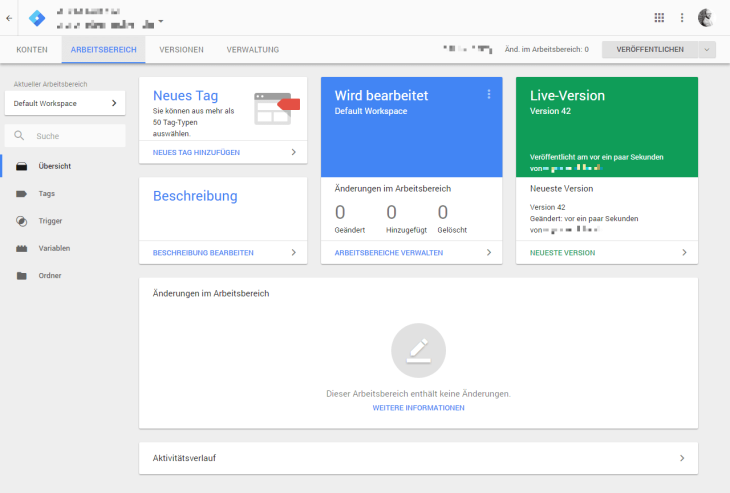Click the pencil icon in empty changes area

click(x=419, y=350)
